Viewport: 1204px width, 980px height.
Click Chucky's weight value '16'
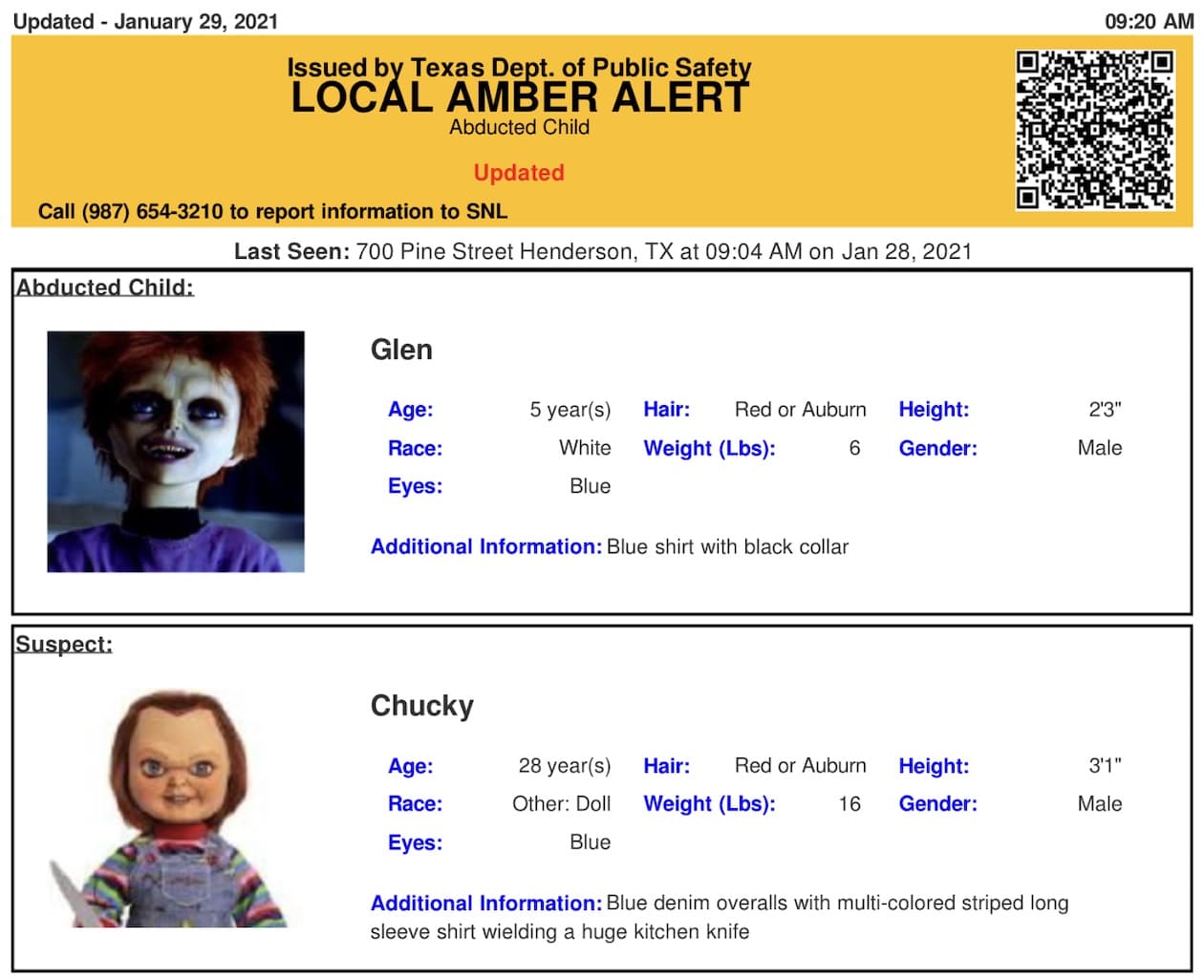[849, 804]
